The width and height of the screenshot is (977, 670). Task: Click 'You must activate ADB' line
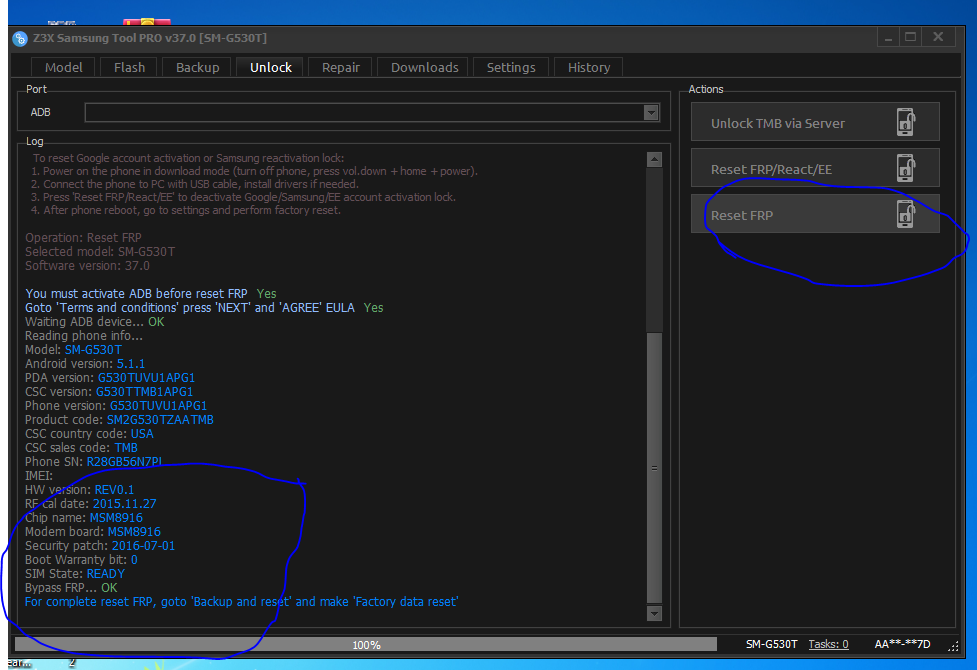151,294
